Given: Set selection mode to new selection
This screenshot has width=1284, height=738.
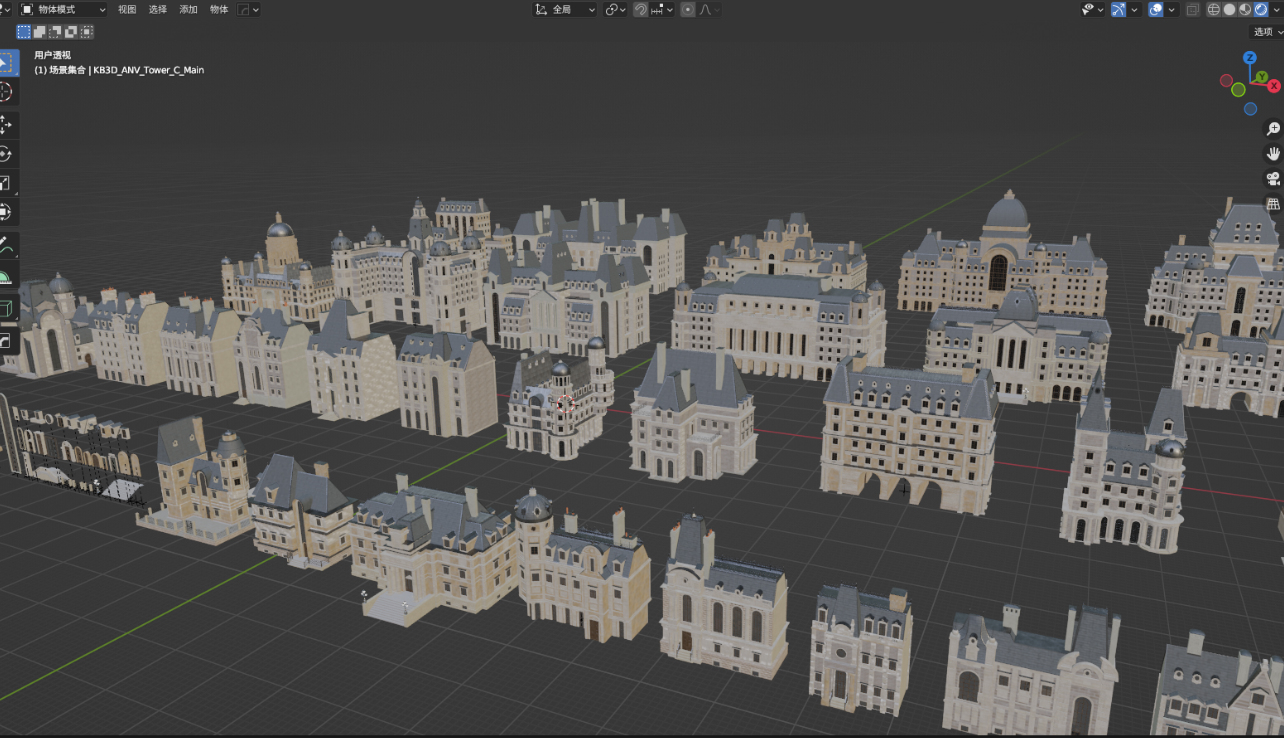Looking at the screenshot, I should [x=24, y=32].
